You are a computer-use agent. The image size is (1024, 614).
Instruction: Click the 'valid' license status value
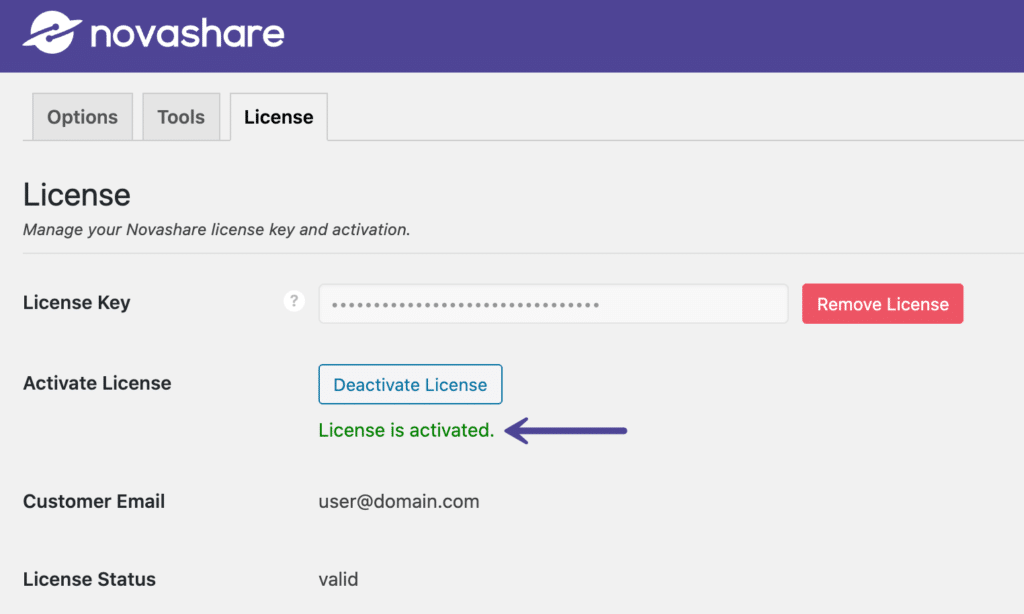coord(338,579)
